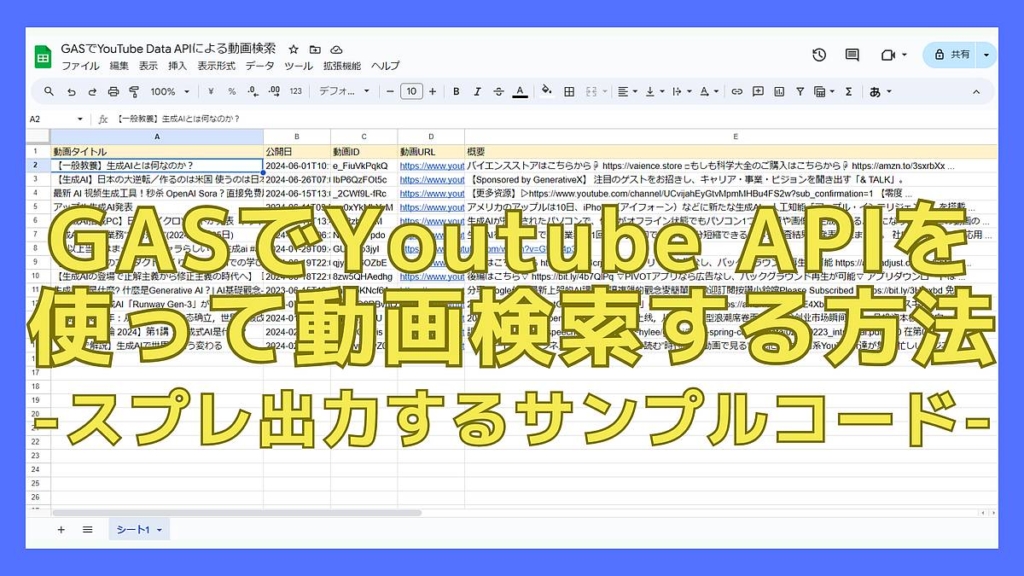The width and height of the screenshot is (1024, 576).
Task: Insert a function via the Σ icon
Action: [x=847, y=90]
